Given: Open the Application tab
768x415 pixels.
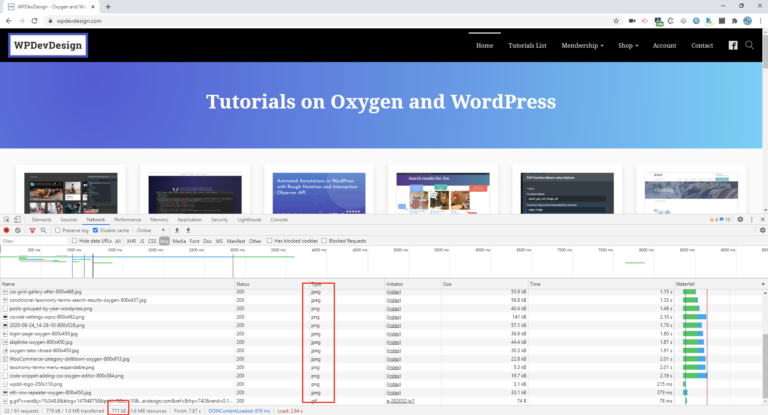Looking at the screenshot, I should click(x=190, y=220).
